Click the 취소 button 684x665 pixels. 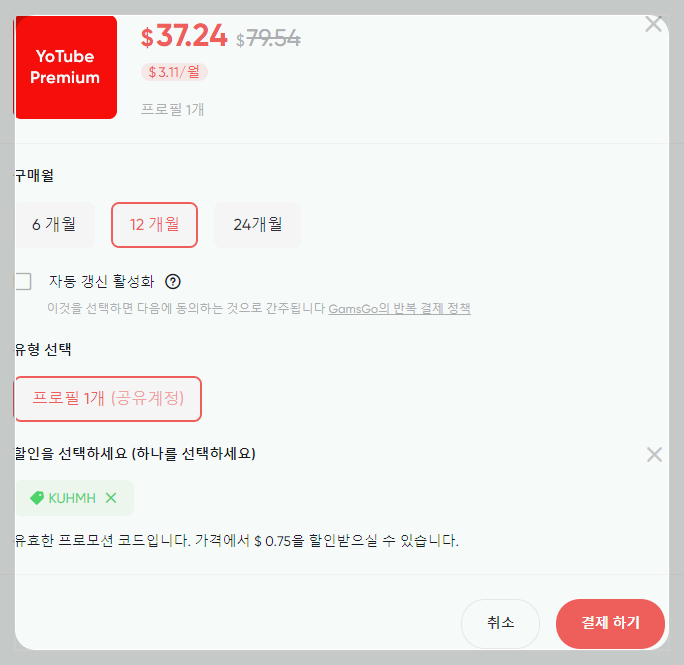click(x=500, y=623)
